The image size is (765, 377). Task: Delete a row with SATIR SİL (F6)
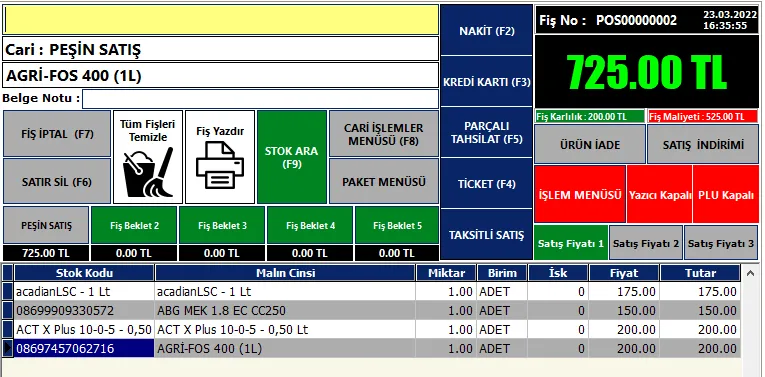point(57,181)
